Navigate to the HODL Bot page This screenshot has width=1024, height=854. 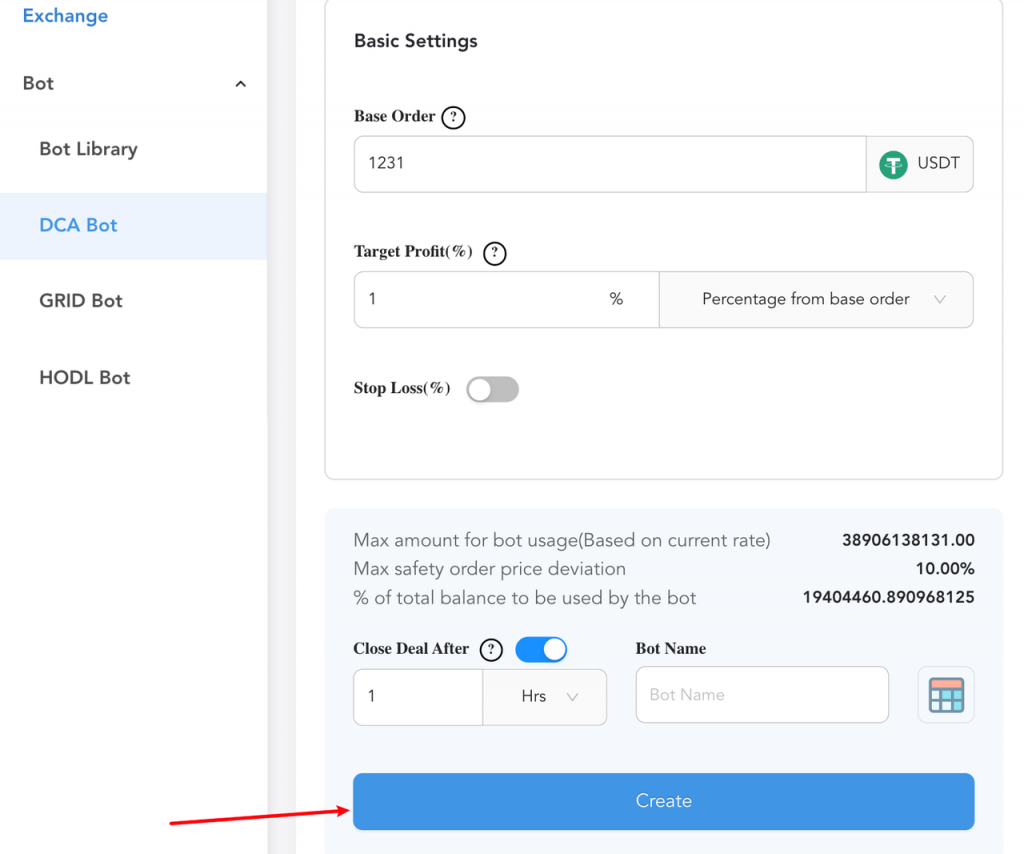85,377
